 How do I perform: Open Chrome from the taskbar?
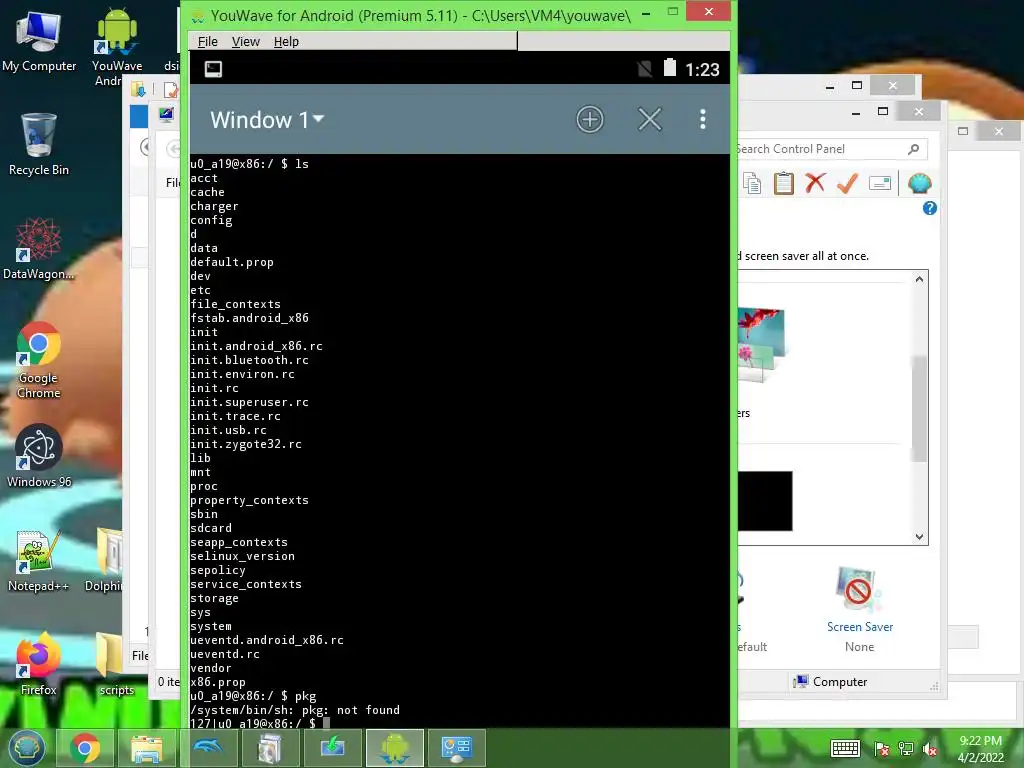point(85,748)
